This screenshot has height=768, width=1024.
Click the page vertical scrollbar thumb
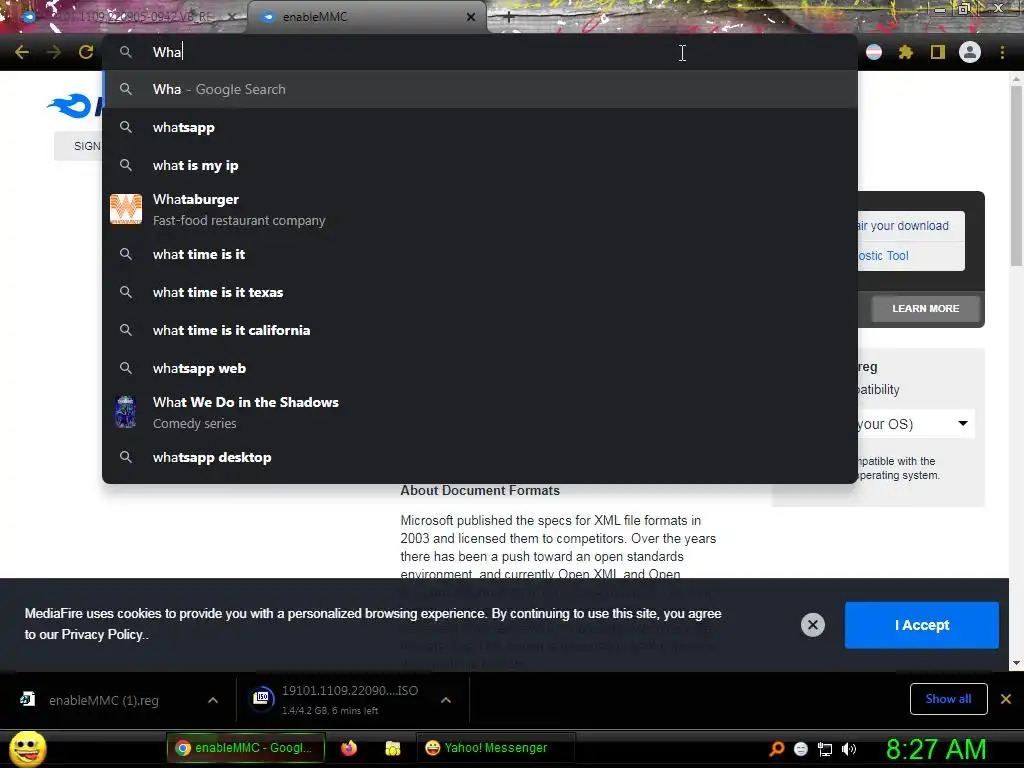[x=1016, y=175]
